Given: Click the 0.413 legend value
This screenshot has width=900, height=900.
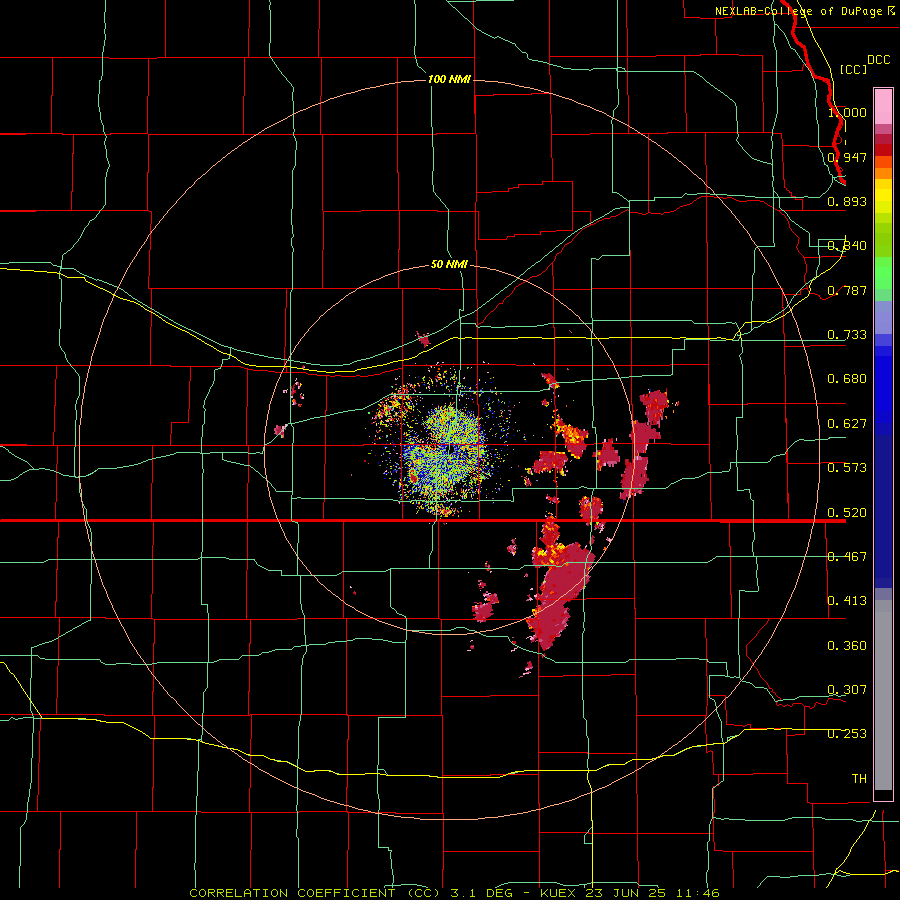Looking at the screenshot, I should (847, 601).
